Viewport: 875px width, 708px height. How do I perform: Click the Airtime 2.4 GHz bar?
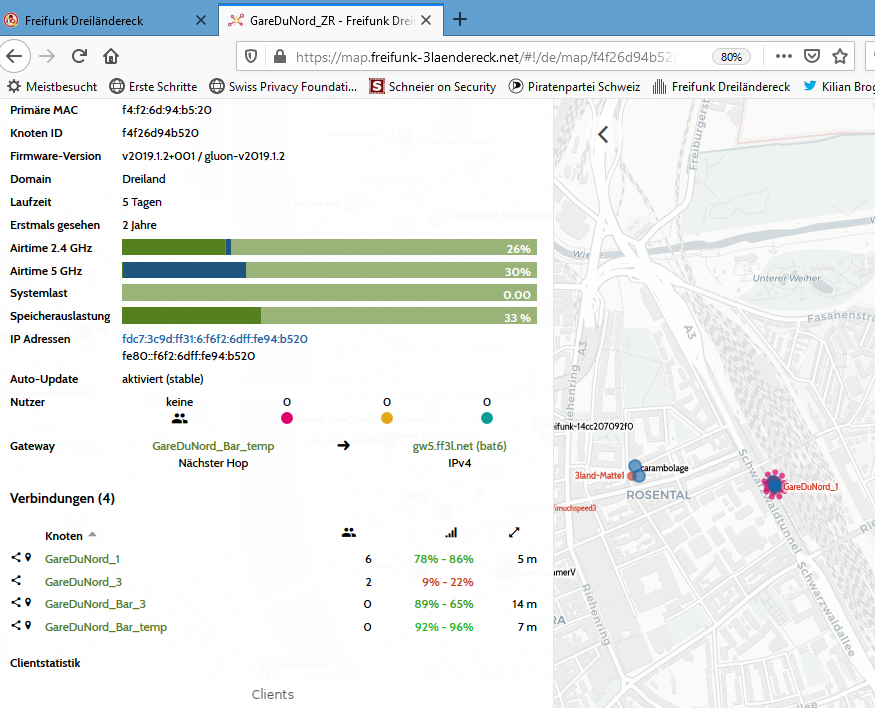329,247
